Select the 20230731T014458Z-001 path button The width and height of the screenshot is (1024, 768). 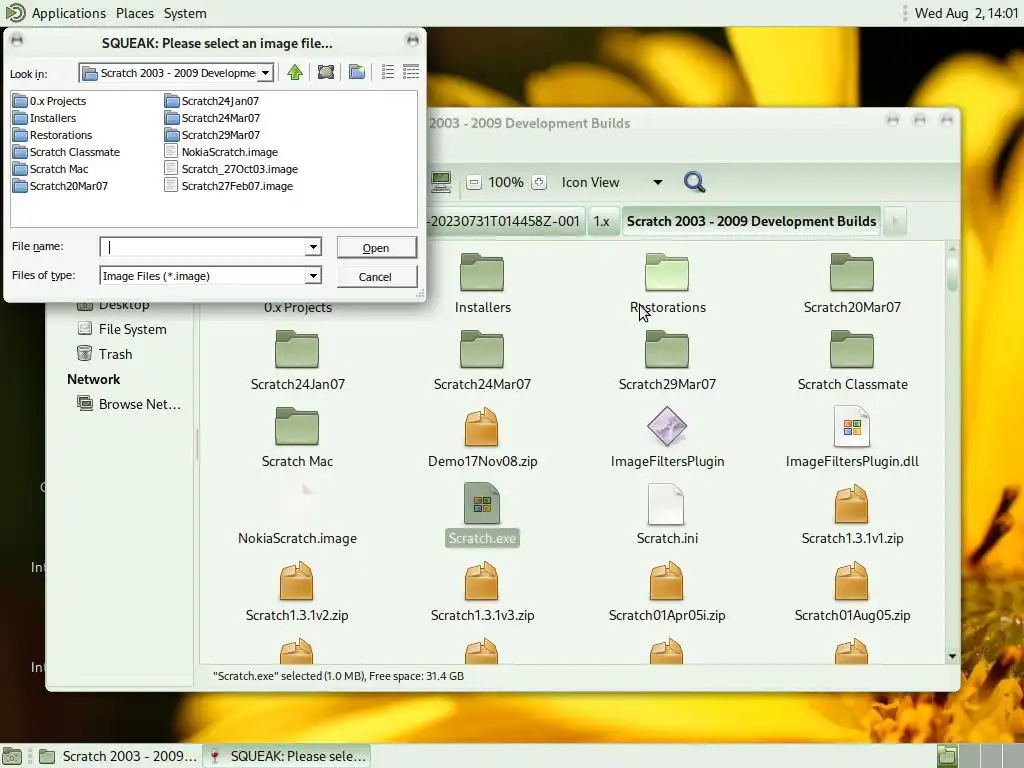505,221
